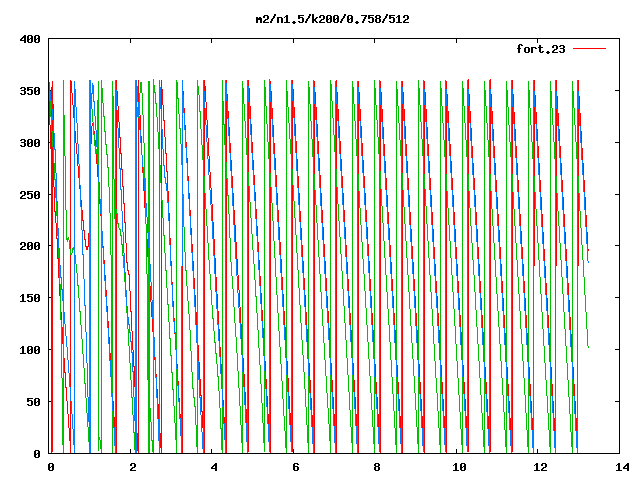This screenshot has width=640, height=480.
Task: Click the red legend line sample
Action: tap(589, 49)
